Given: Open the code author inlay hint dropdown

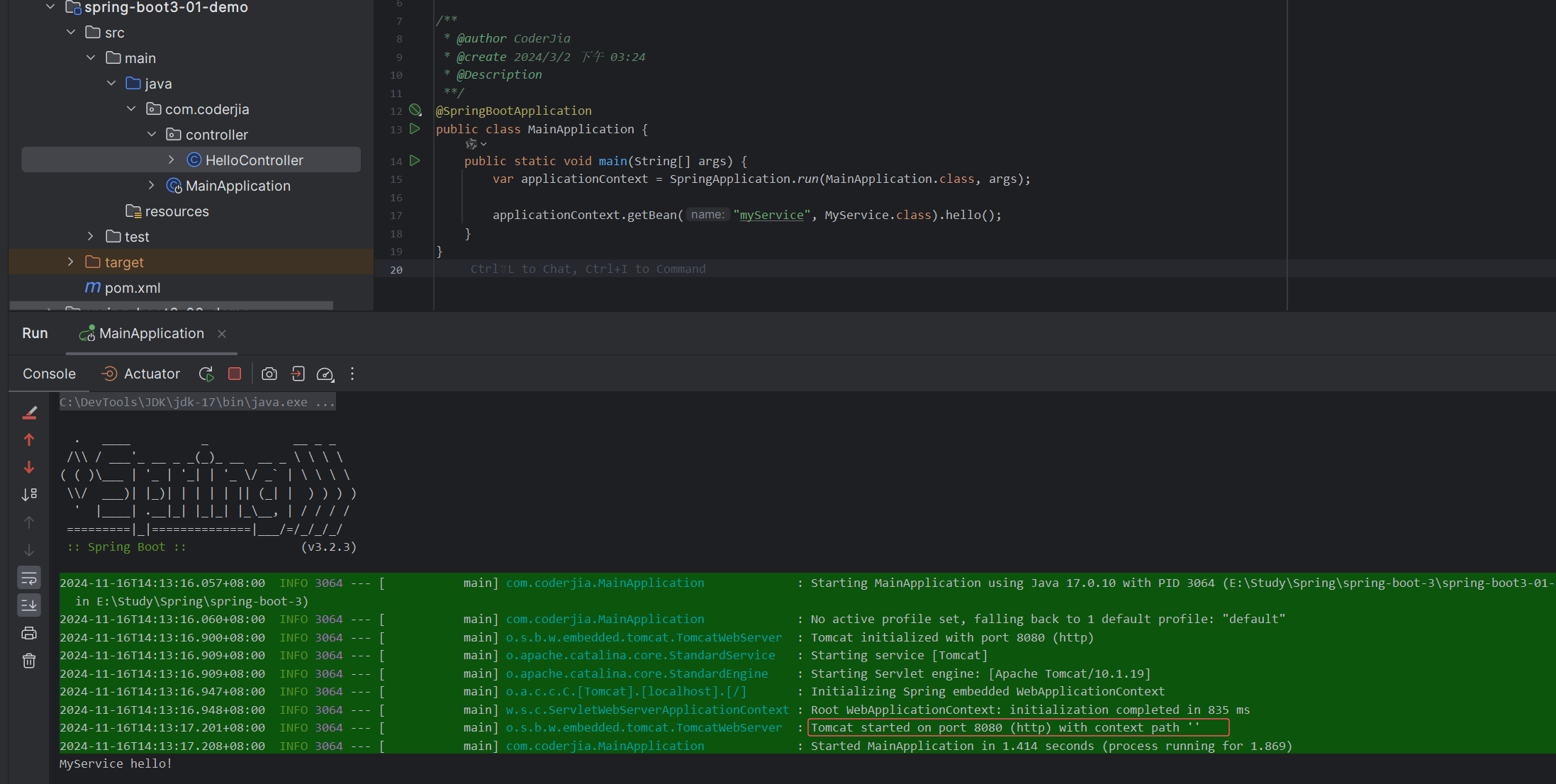Looking at the screenshot, I should point(476,145).
